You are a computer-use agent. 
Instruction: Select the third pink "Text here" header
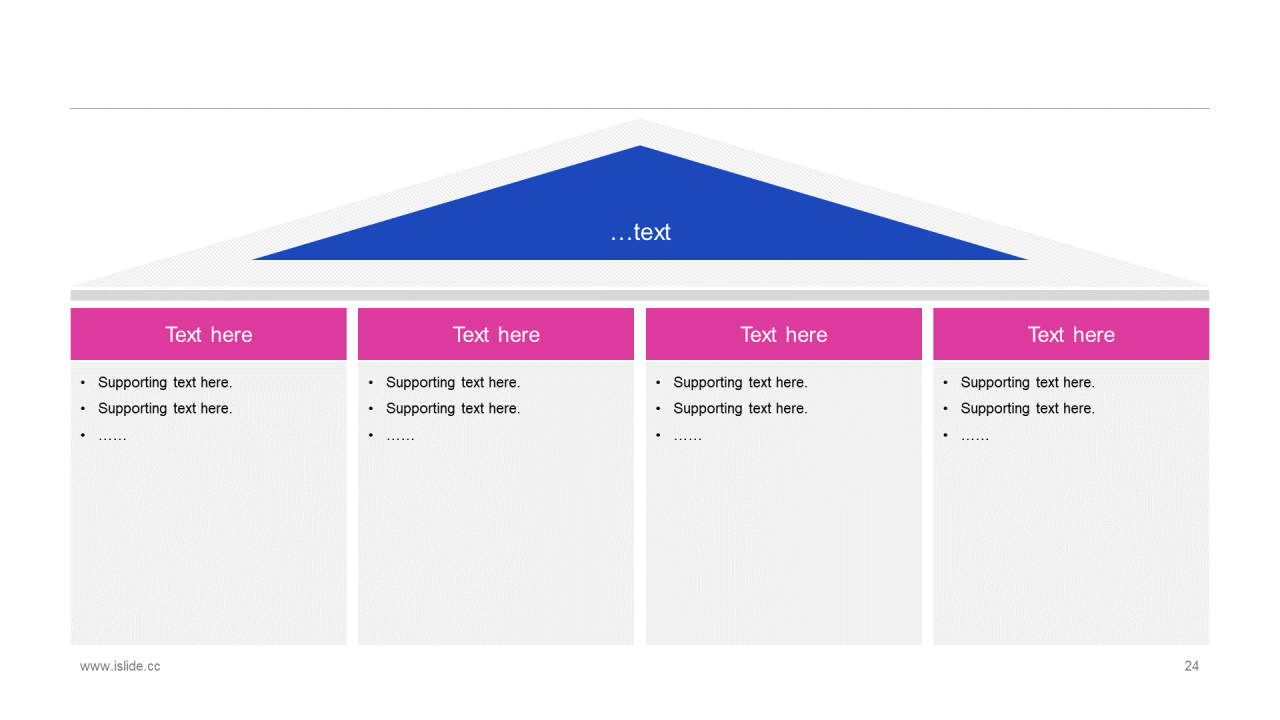pos(784,334)
